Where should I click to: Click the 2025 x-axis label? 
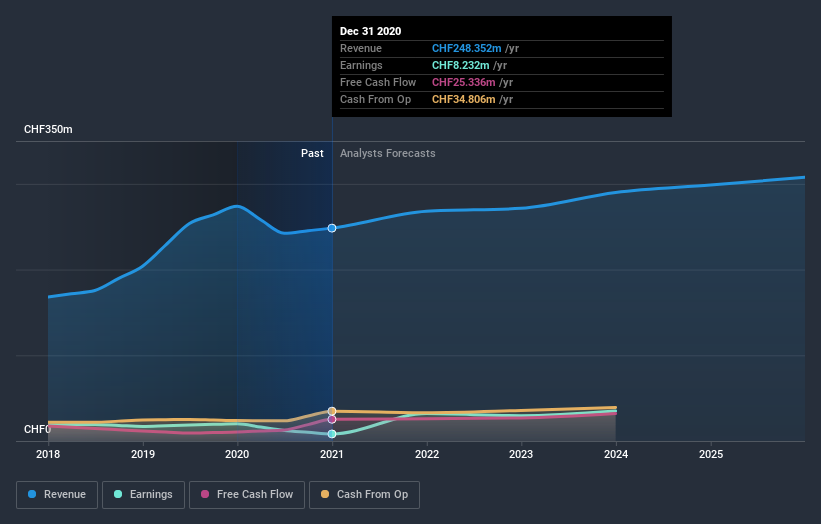click(x=711, y=454)
